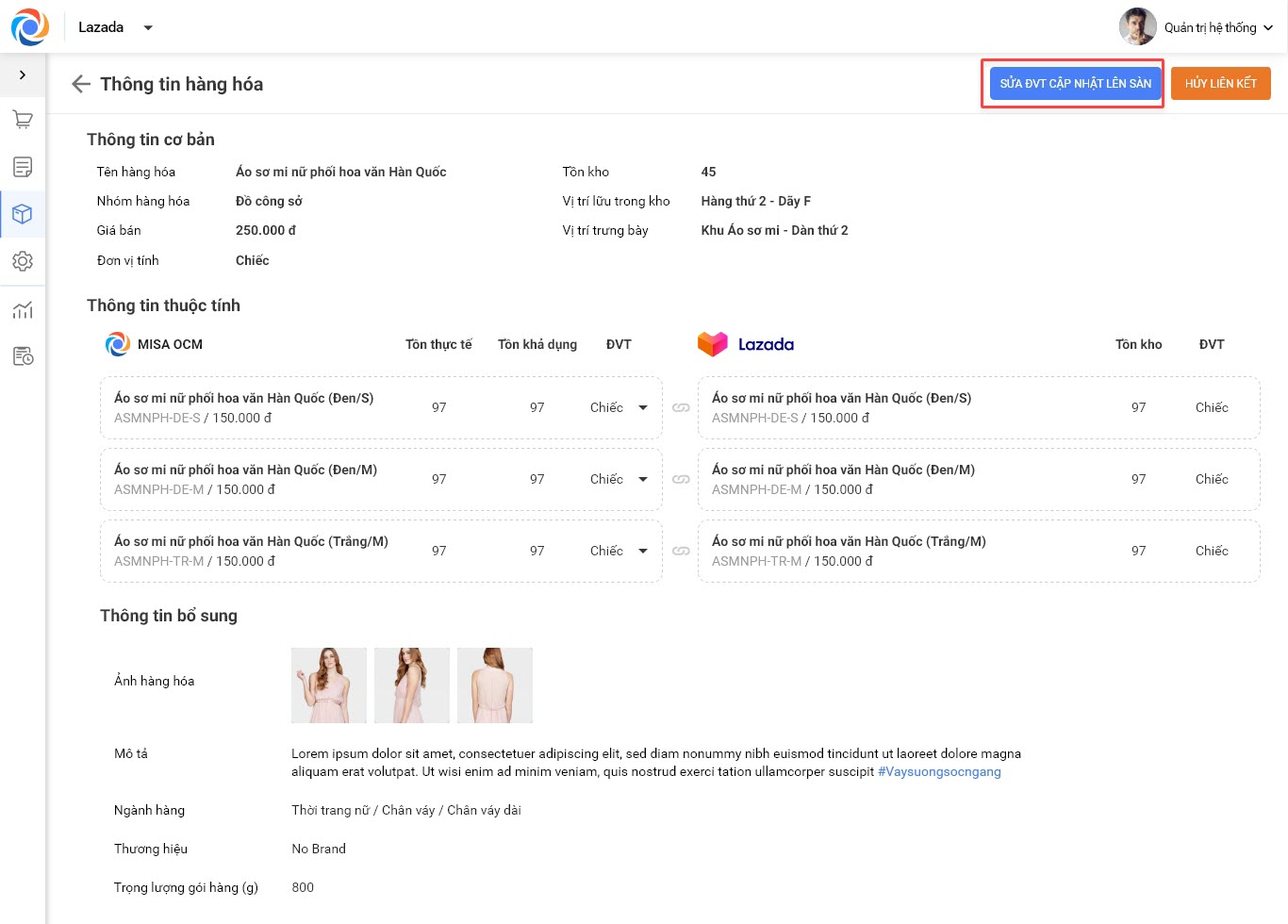Click link icon for Đen/S variant
This screenshot has width=1288, height=924.
click(681, 407)
